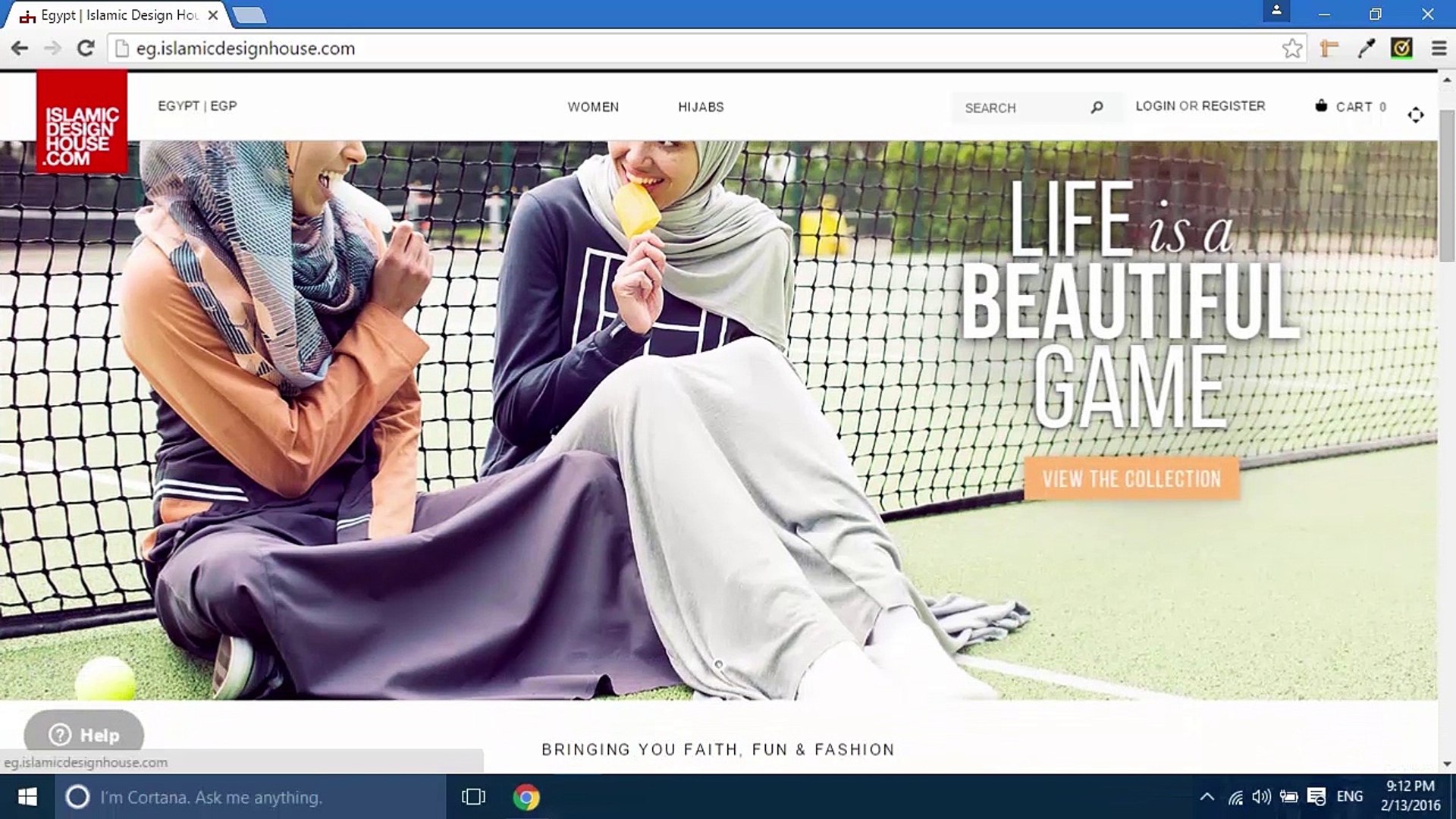Open the EGYPT | EGP region selector
Image resolution: width=1456 pixels, height=819 pixels.
197,106
